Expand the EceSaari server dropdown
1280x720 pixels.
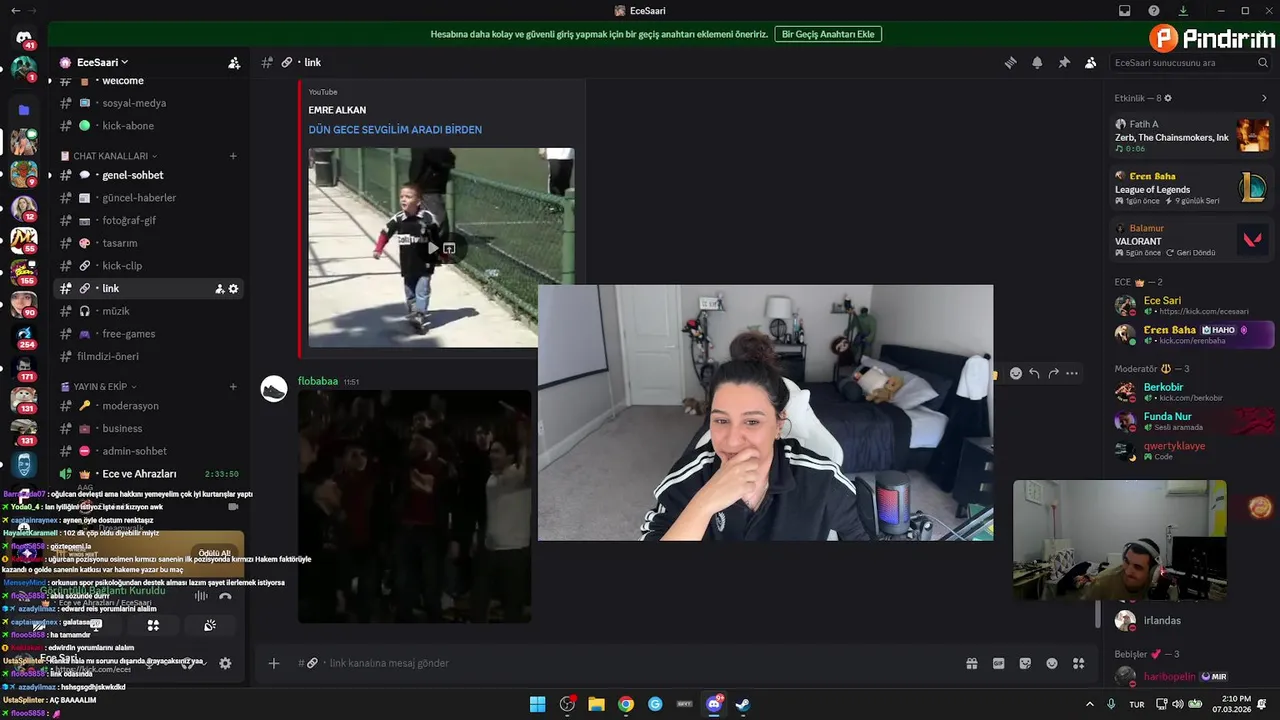click(102, 62)
